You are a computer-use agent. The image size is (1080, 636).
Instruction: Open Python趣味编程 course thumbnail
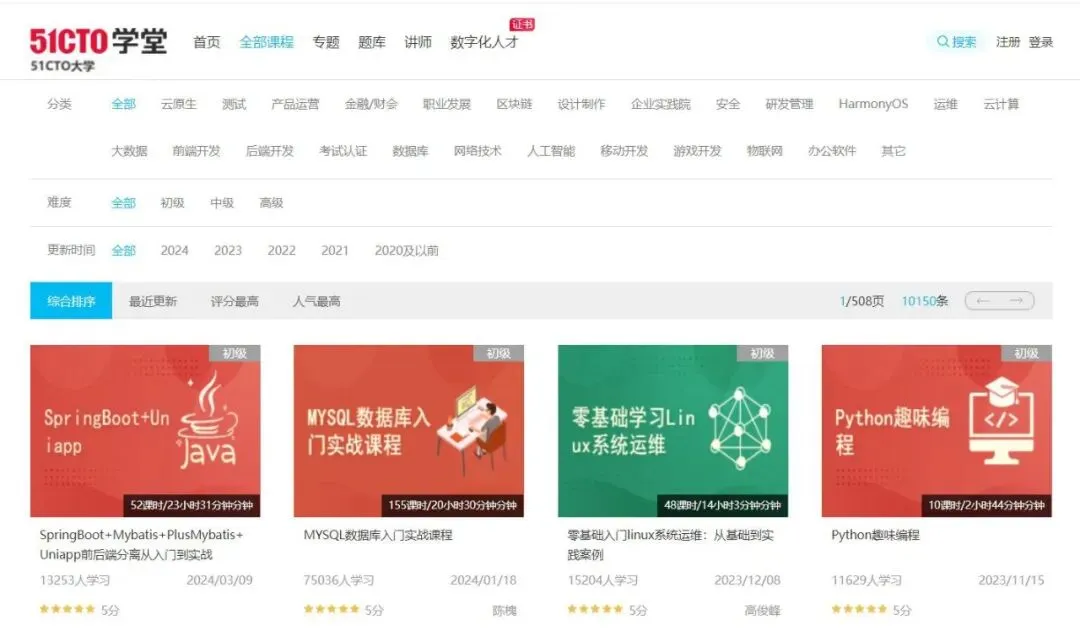[937, 431]
